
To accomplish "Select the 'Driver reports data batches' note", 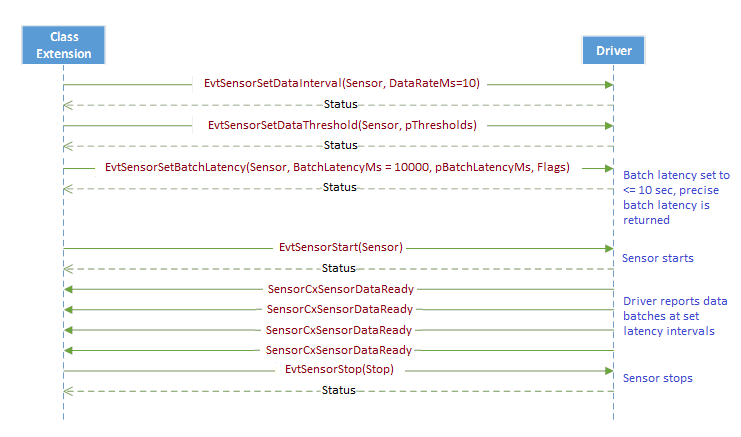I will pos(675,316).
